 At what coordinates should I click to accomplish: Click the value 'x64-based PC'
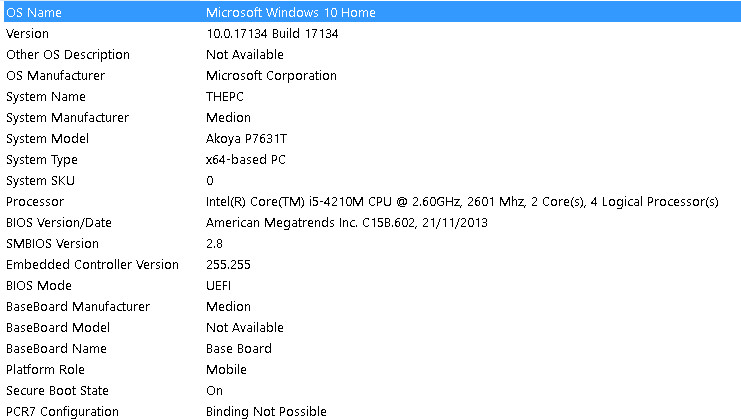(x=246, y=160)
